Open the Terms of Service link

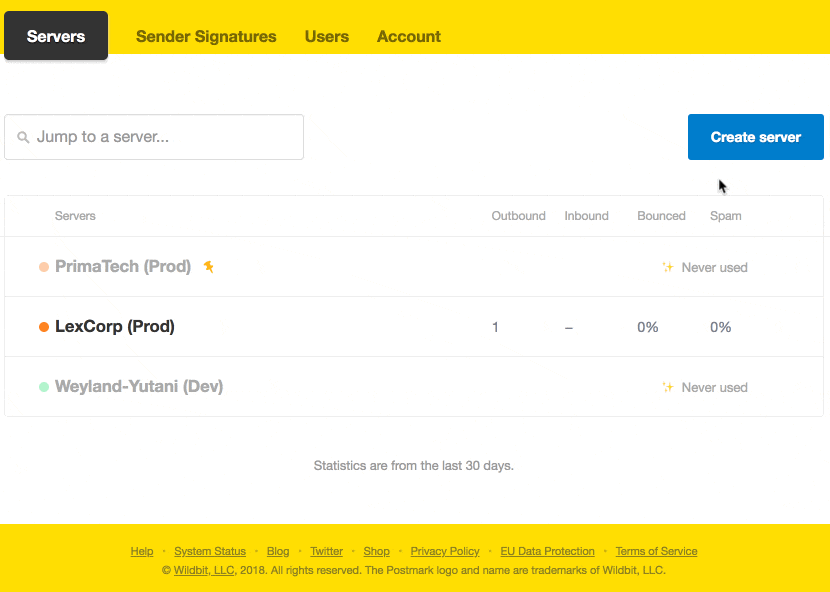656,551
